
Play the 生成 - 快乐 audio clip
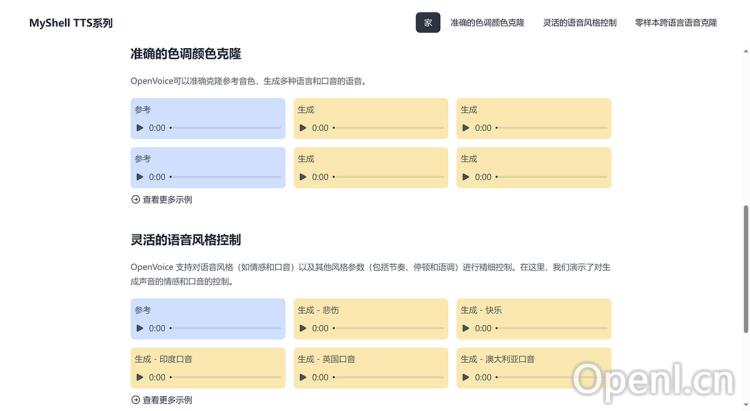(x=466, y=328)
